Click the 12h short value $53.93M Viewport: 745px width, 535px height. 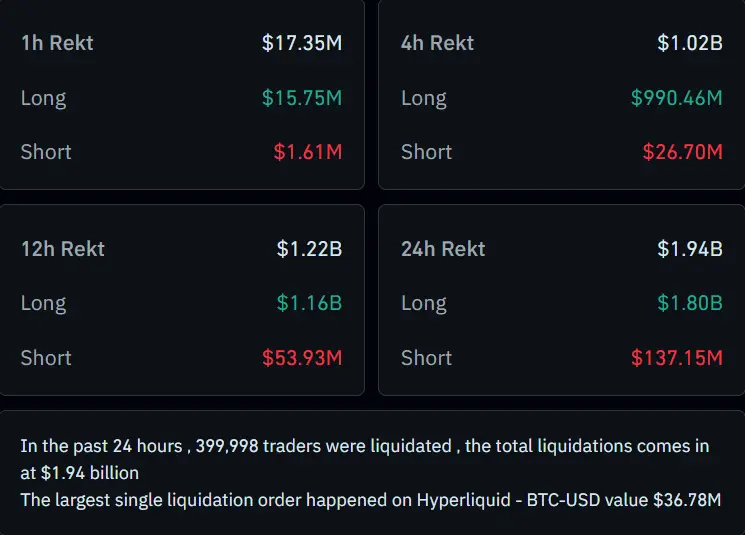(x=302, y=358)
